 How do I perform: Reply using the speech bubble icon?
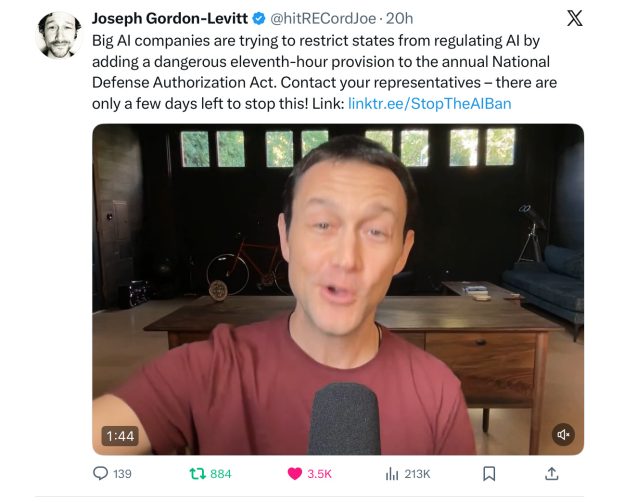[100, 473]
